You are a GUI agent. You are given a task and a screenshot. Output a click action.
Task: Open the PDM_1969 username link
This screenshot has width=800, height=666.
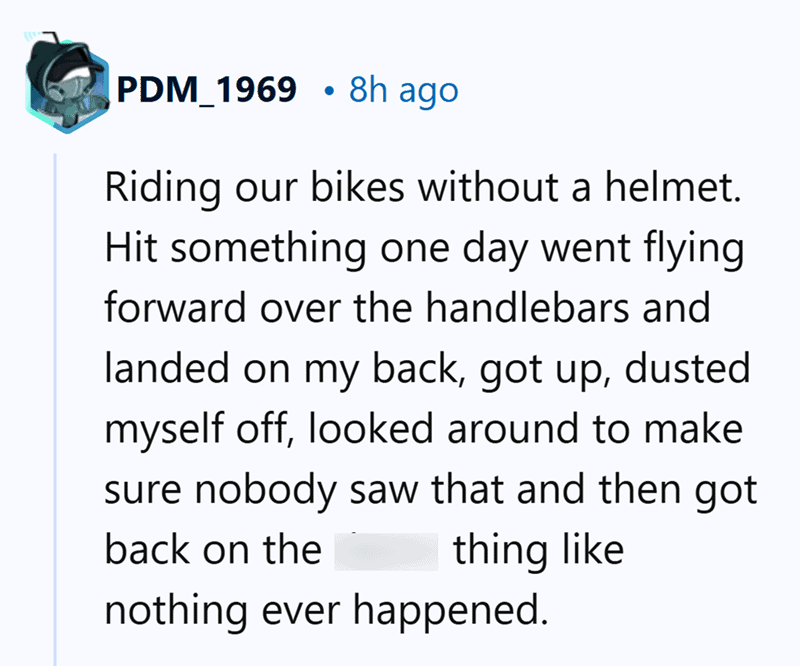pyautogui.click(x=207, y=90)
